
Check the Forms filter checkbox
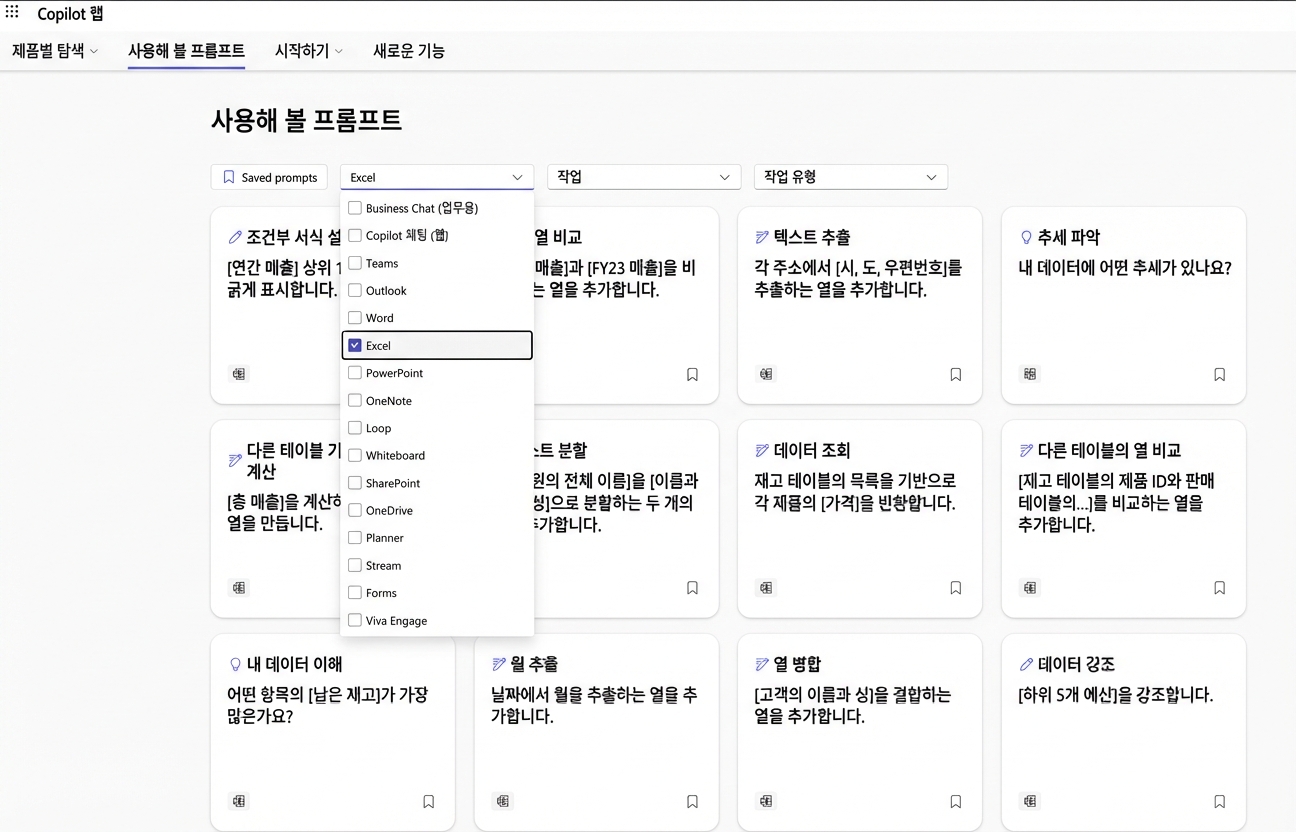354,593
